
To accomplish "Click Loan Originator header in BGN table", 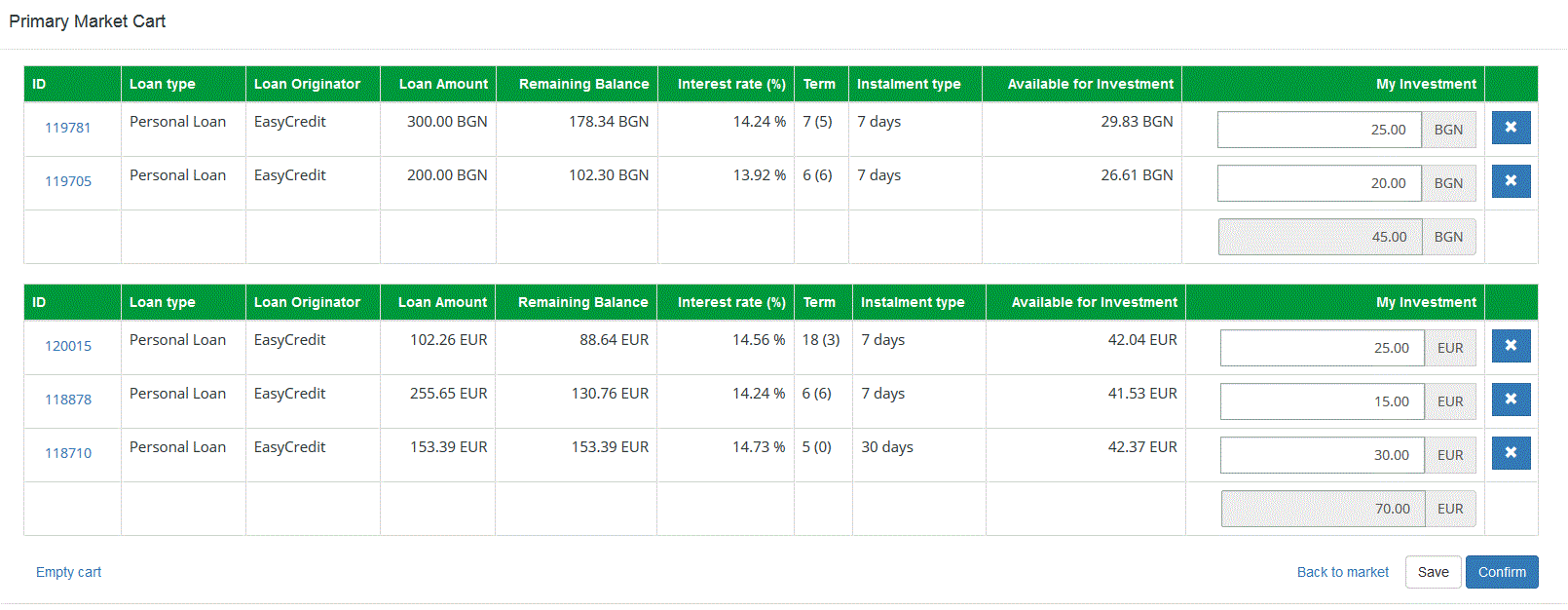I will [x=307, y=84].
